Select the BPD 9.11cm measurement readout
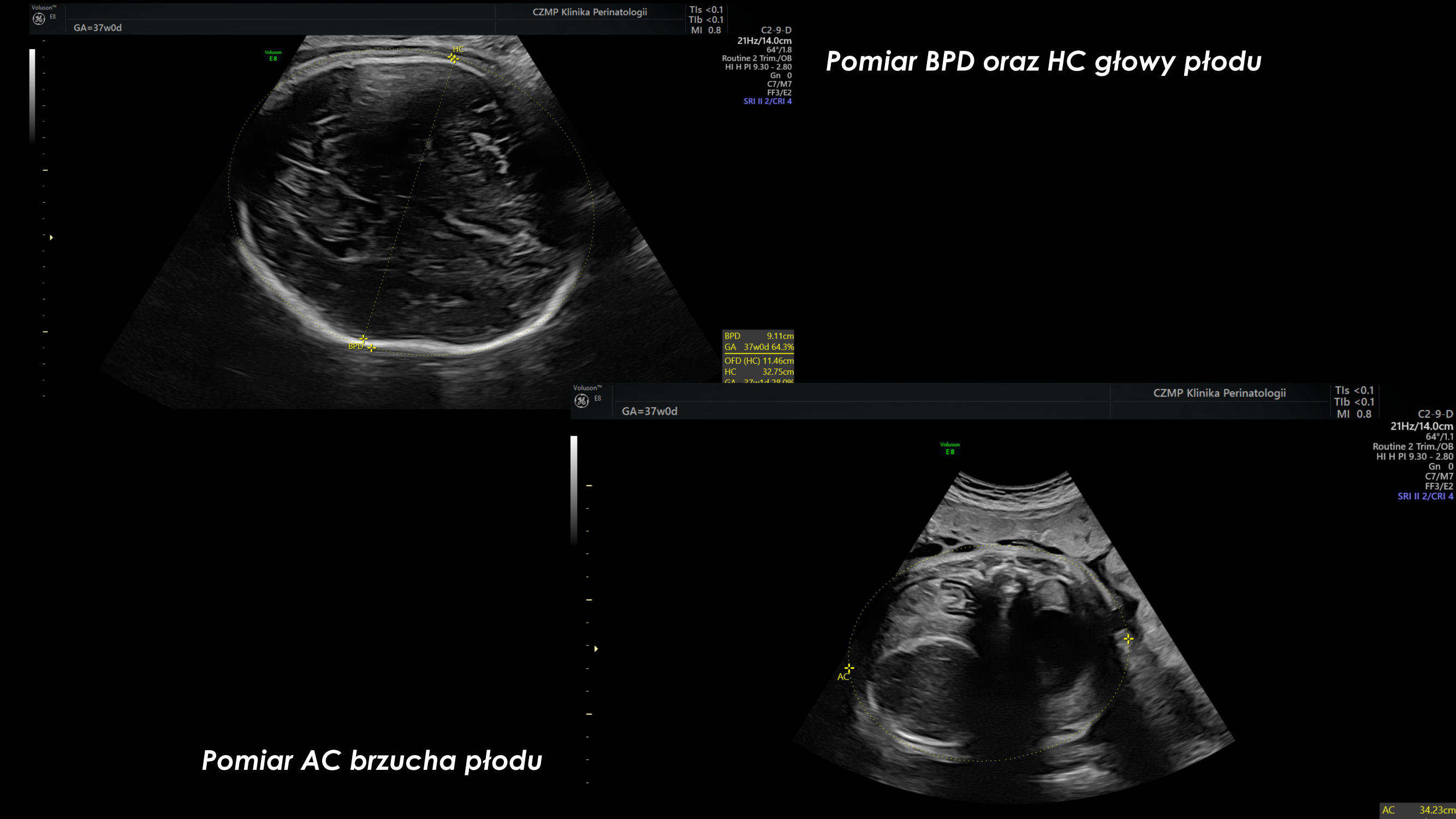This screenshot has height=819, width=1456. 758,336
